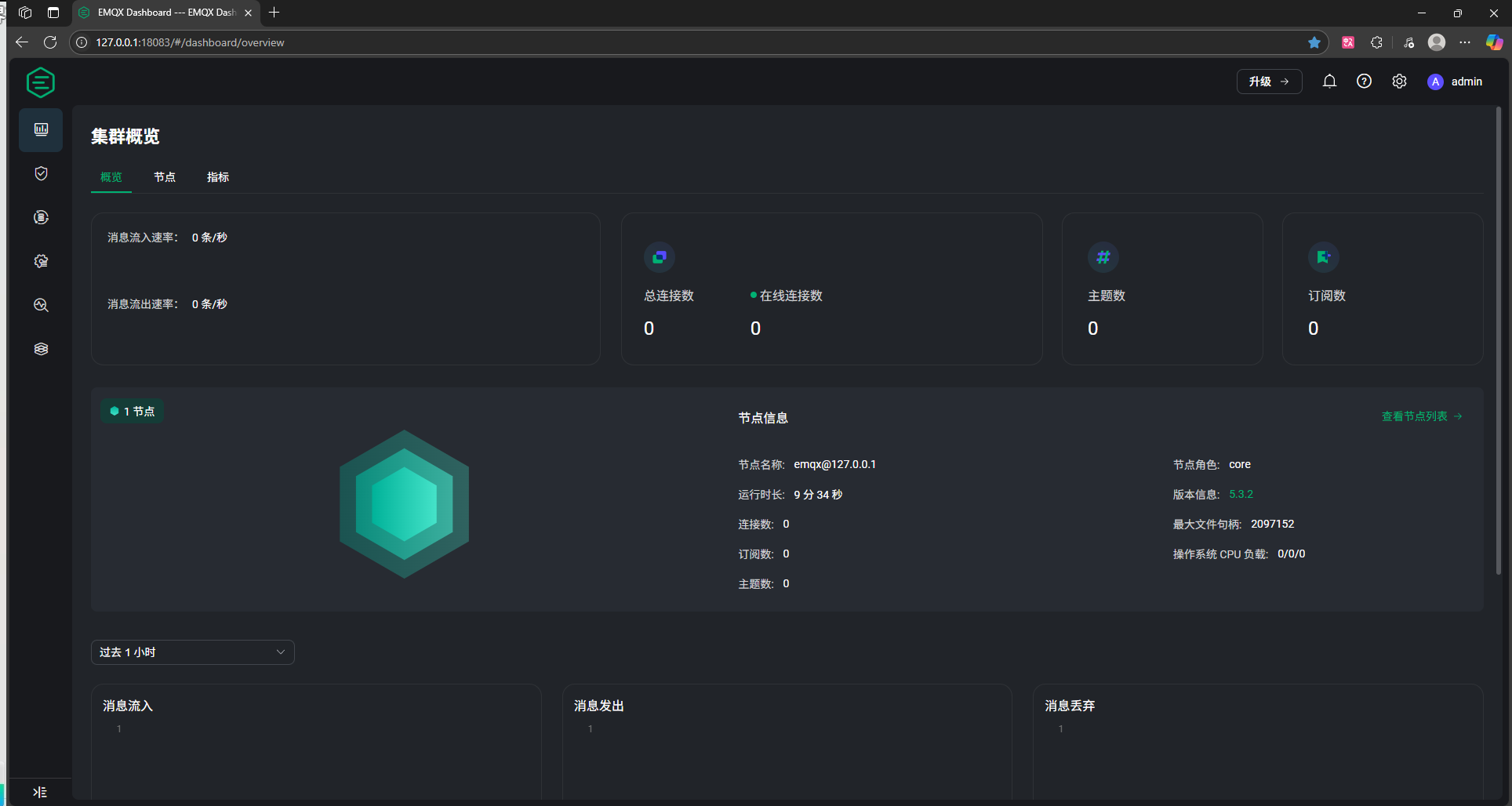Click the bookmark star in address bar

click(1314, 42)
